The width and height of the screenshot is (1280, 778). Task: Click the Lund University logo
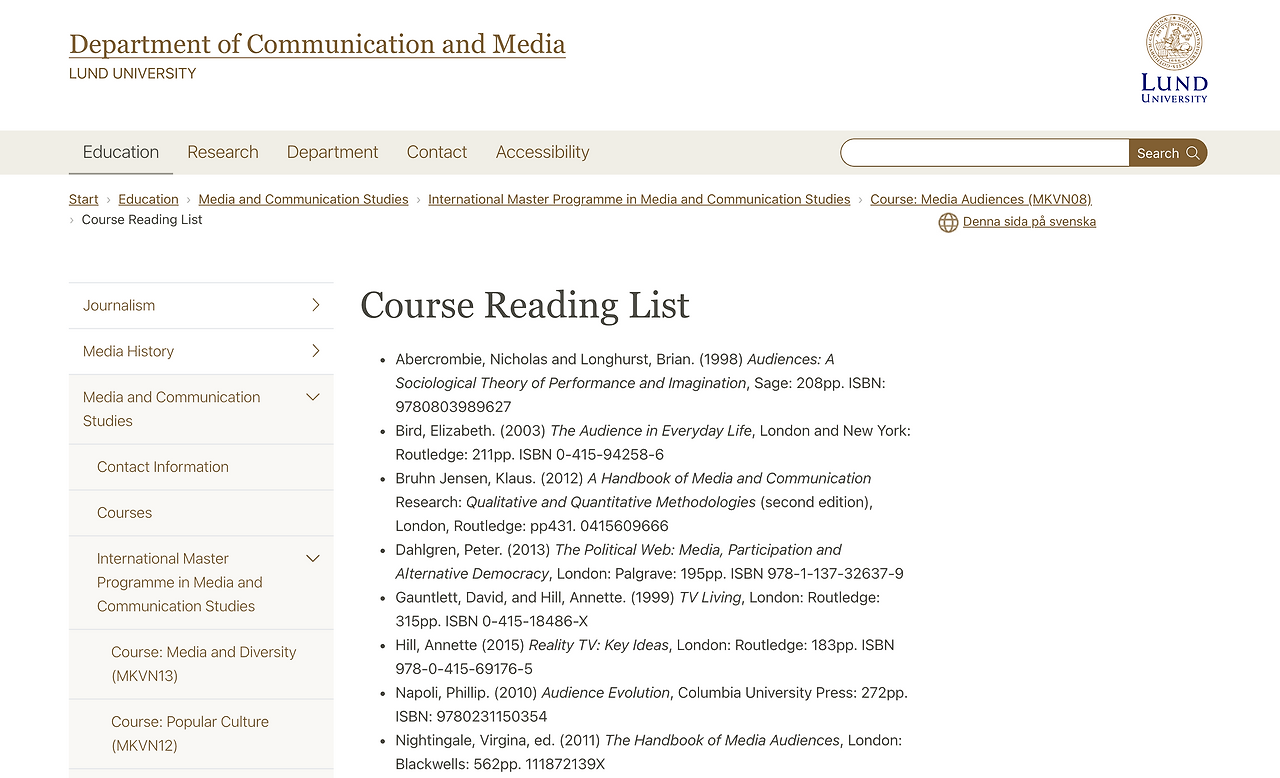click(x=1174, y=58)
